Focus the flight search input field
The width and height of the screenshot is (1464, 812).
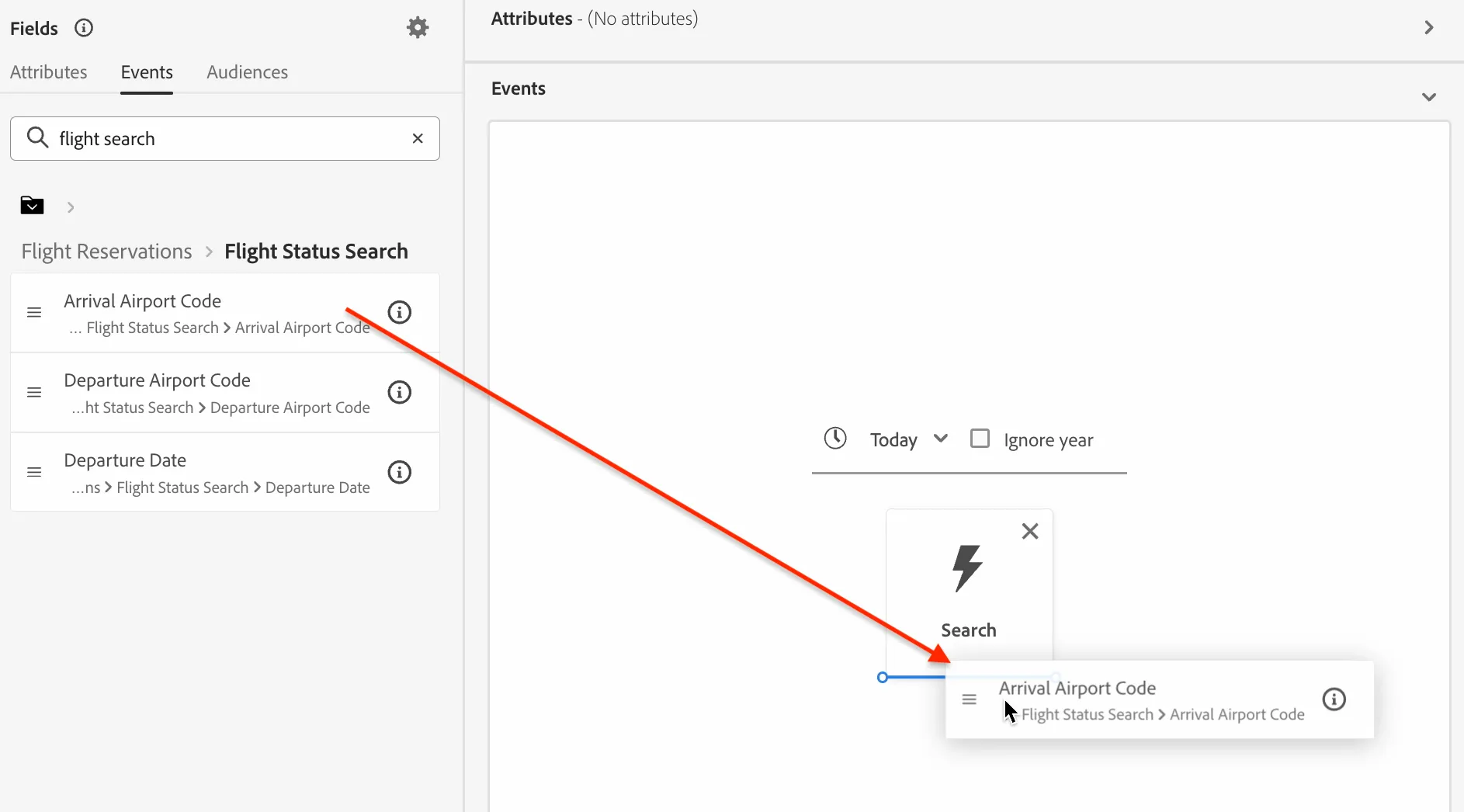225,138
